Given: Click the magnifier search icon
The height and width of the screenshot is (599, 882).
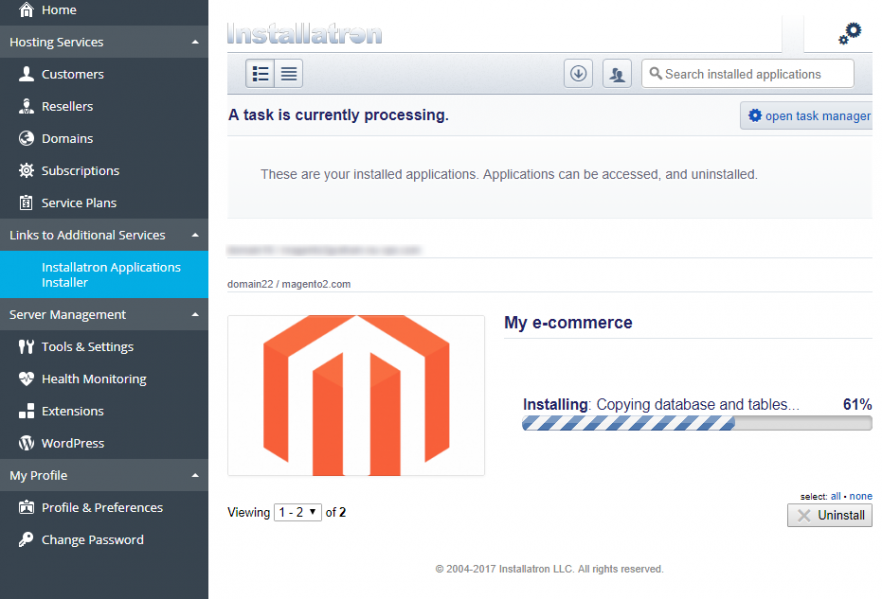Looking at the screenshot, I should click(x=655, y=74).
